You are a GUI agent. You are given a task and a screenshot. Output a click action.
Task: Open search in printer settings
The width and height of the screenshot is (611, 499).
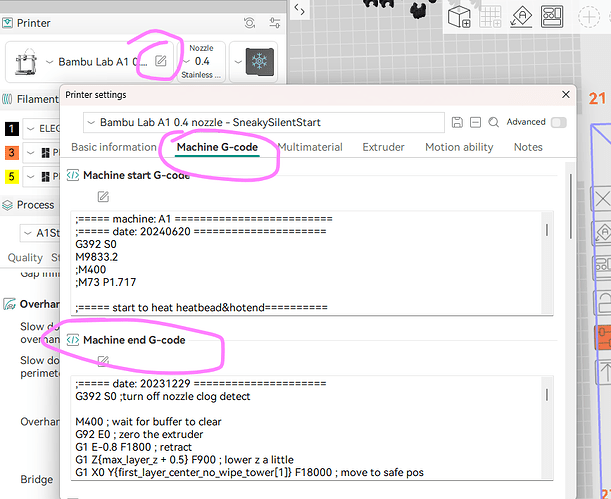[493, 122]
